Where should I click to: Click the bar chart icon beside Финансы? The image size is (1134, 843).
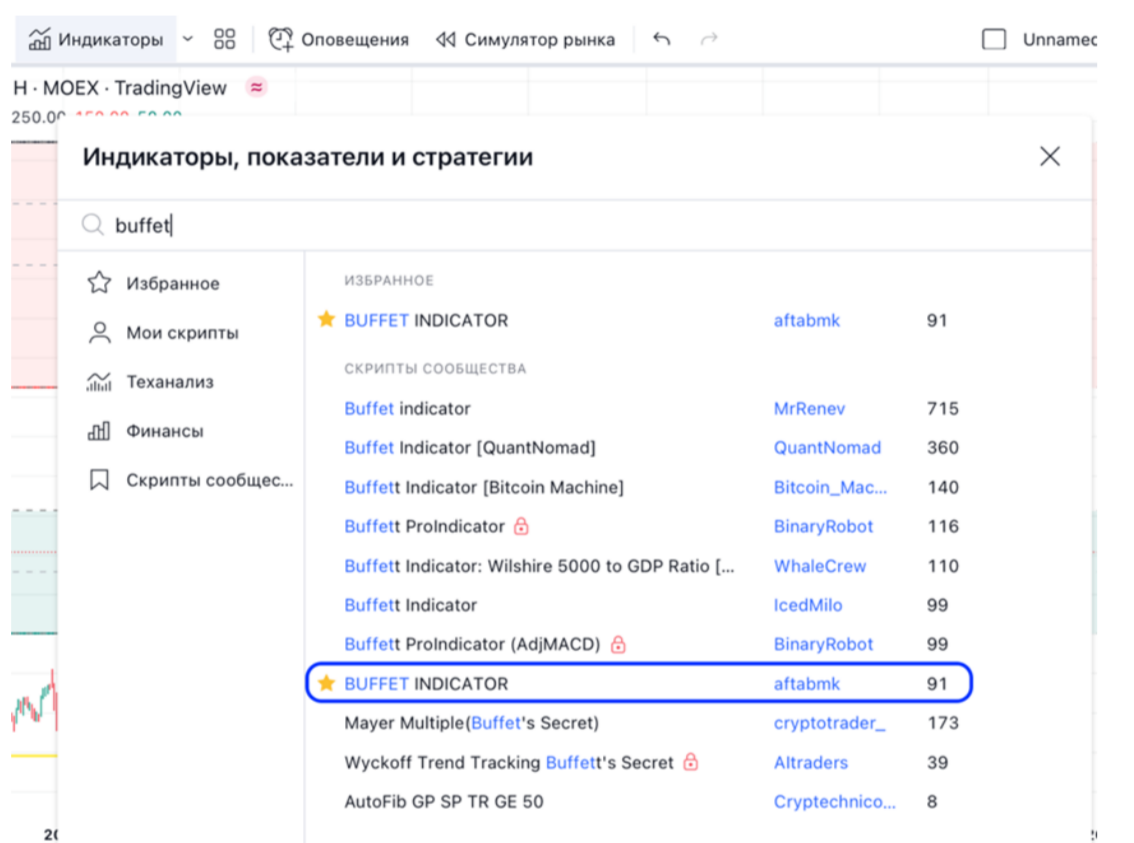(x=99, y=431)
